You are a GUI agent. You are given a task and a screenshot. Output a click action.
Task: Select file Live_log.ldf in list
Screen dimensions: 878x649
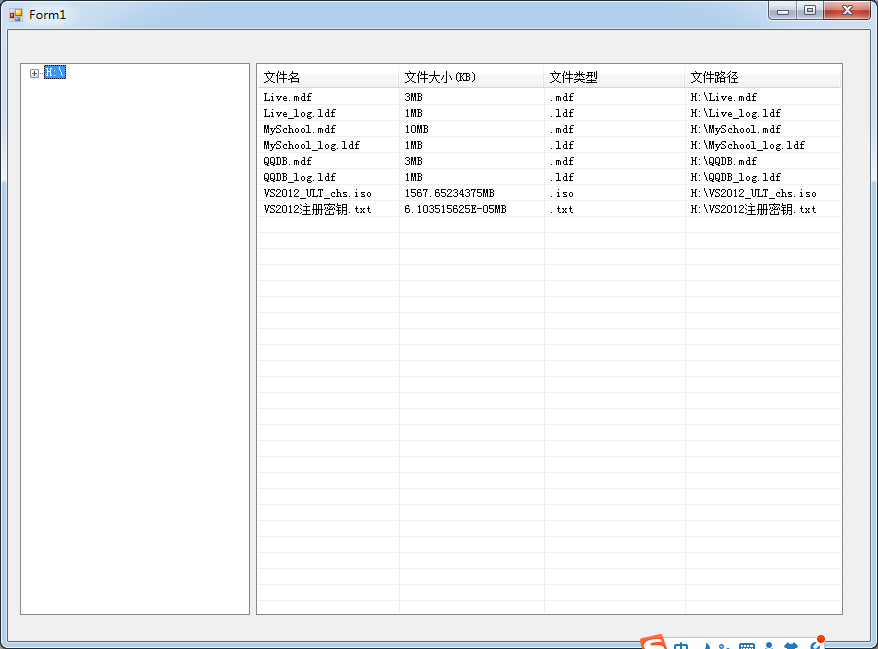[300, 113]
